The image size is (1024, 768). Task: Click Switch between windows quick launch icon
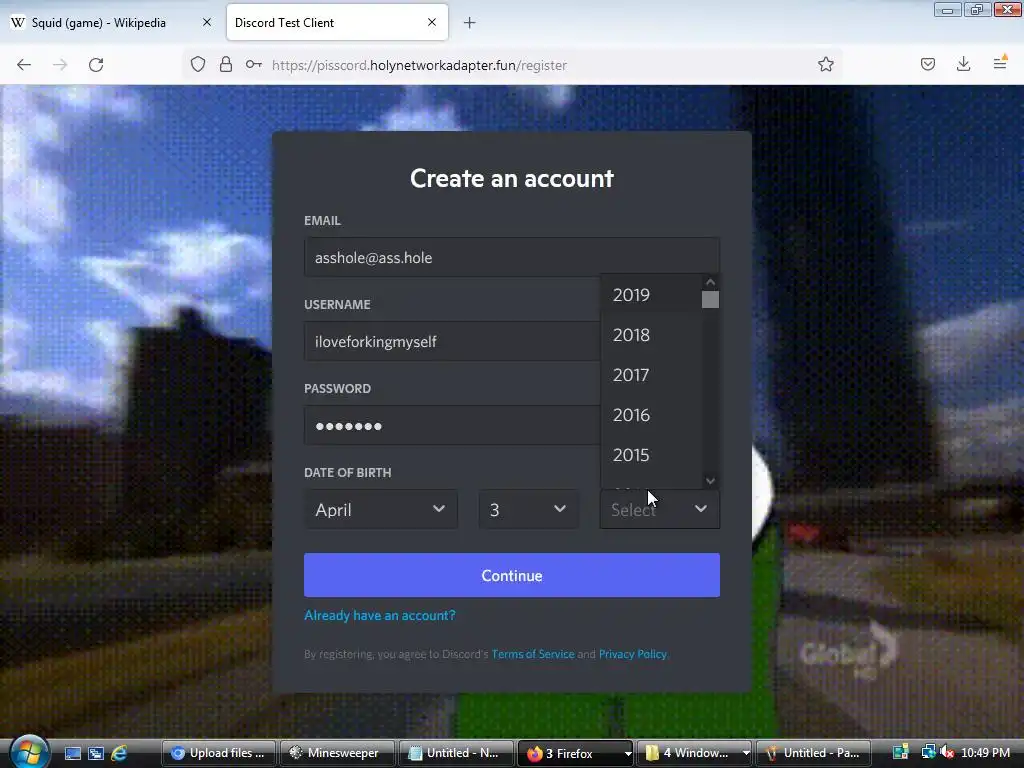click(x=96, y=753)
